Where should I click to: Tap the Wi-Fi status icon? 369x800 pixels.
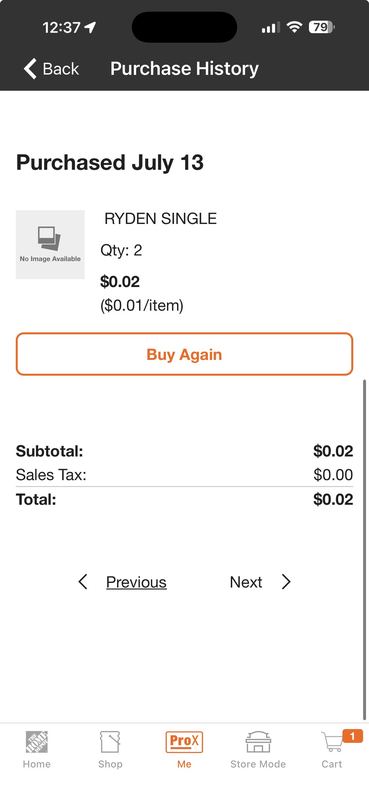294,27
